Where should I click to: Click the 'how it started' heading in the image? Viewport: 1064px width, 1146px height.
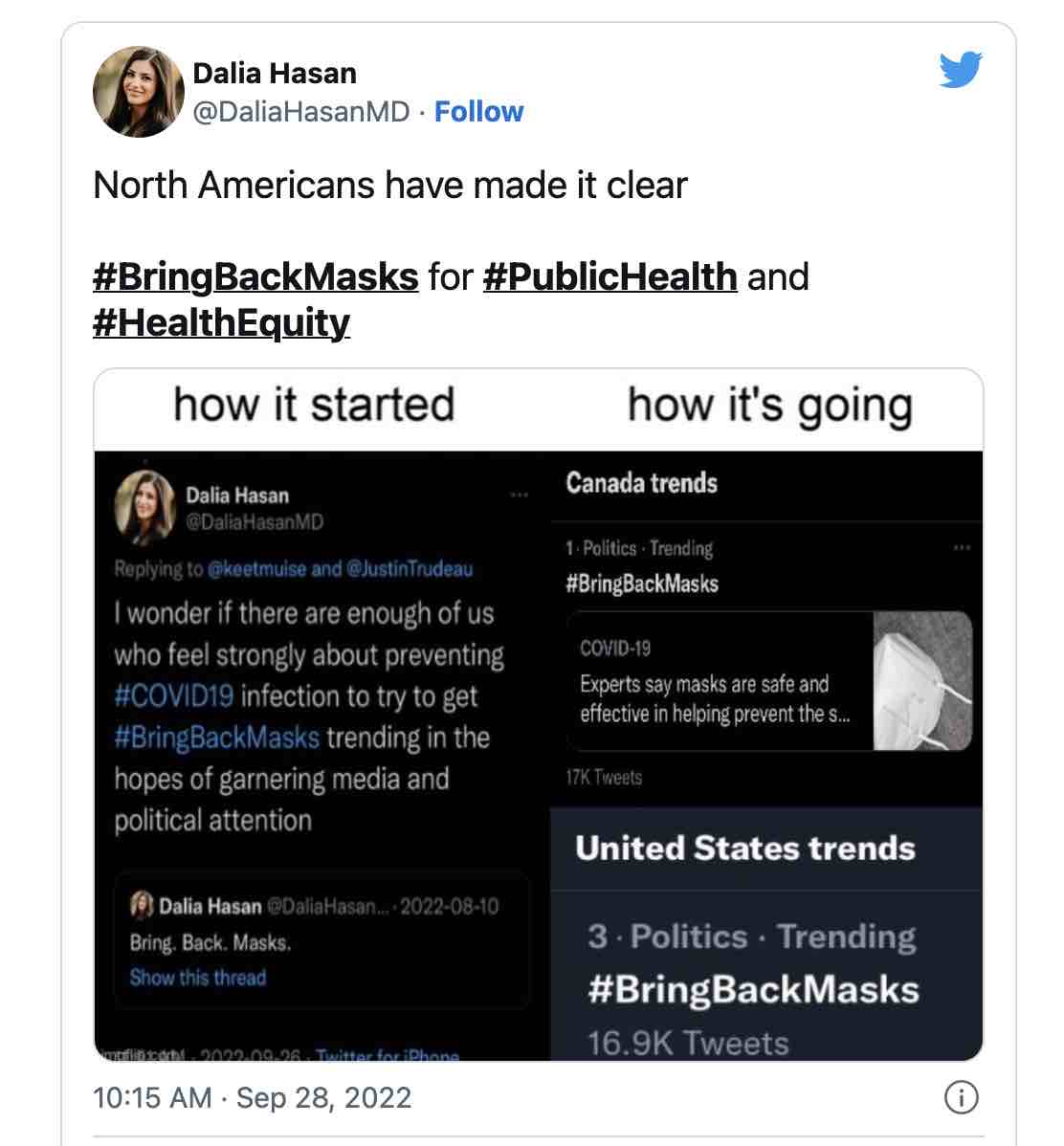[x=314, y=404]
